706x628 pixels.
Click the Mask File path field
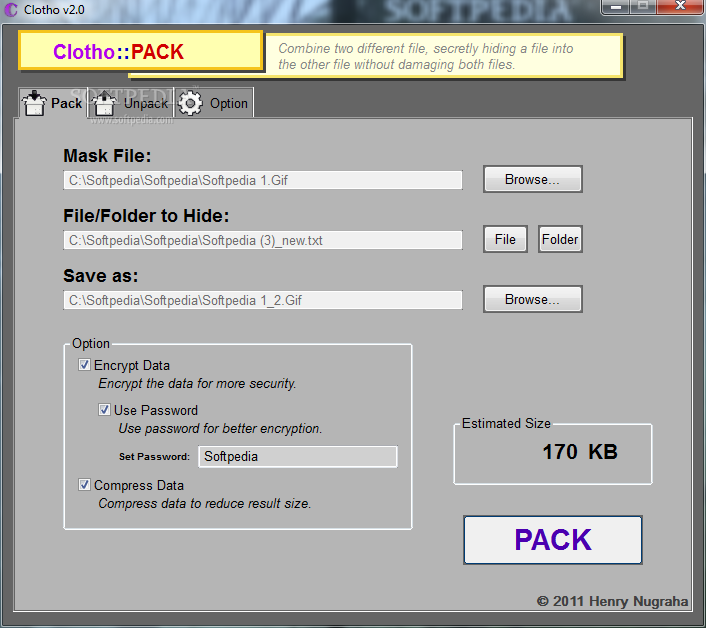[x=263, y=180]
